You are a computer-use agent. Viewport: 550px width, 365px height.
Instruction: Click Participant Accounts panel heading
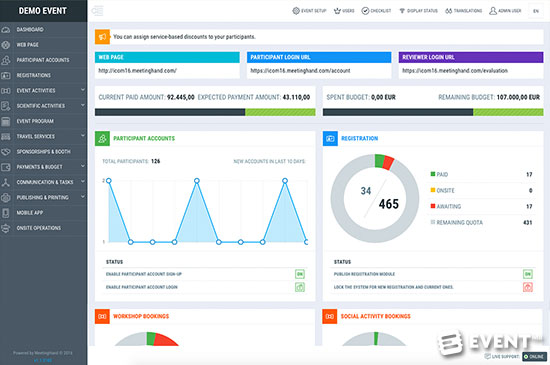pyautogui.click(x=144, y=138)
